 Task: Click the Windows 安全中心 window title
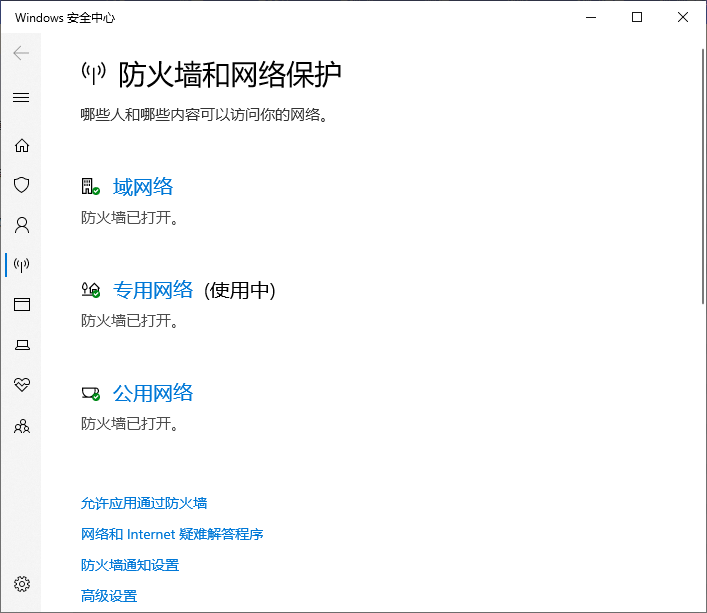[65, 18]
